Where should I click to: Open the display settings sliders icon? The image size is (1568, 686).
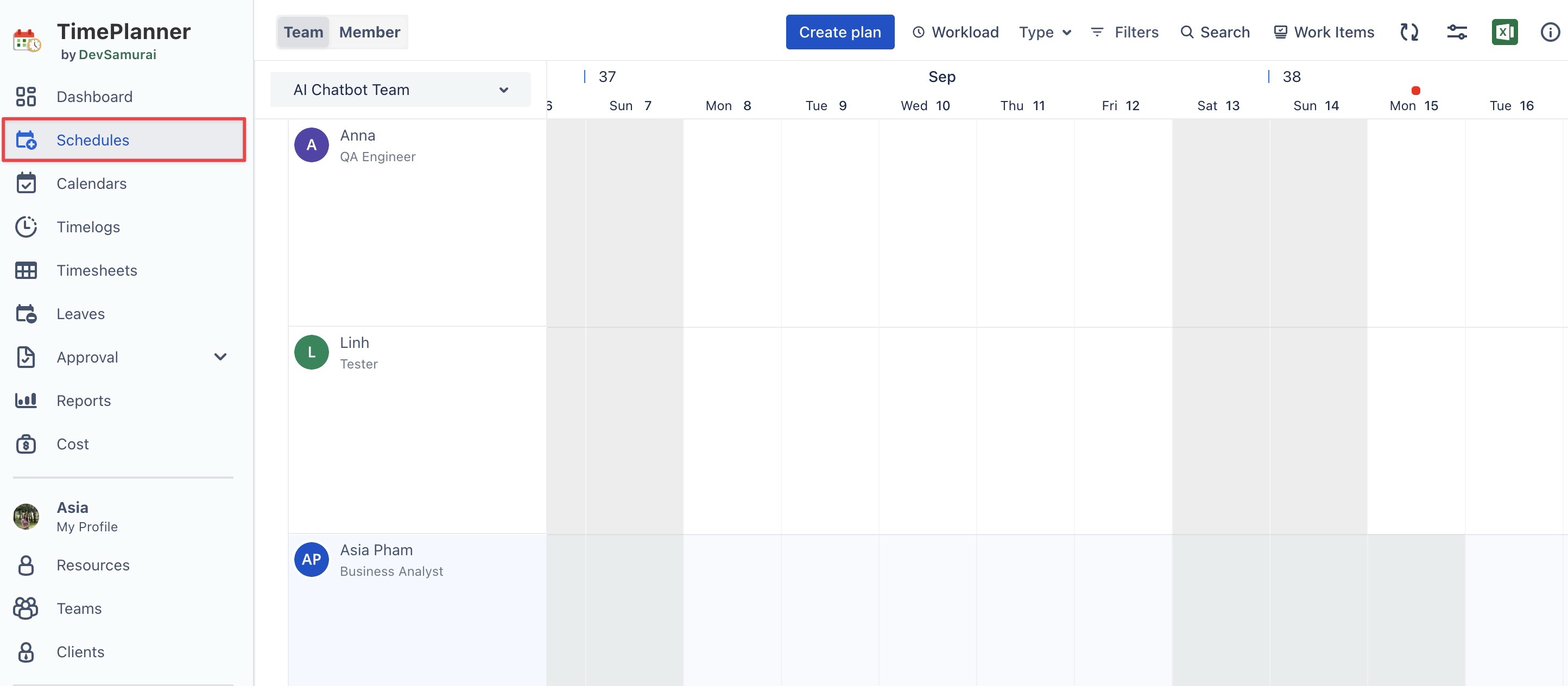point(1457,32)
